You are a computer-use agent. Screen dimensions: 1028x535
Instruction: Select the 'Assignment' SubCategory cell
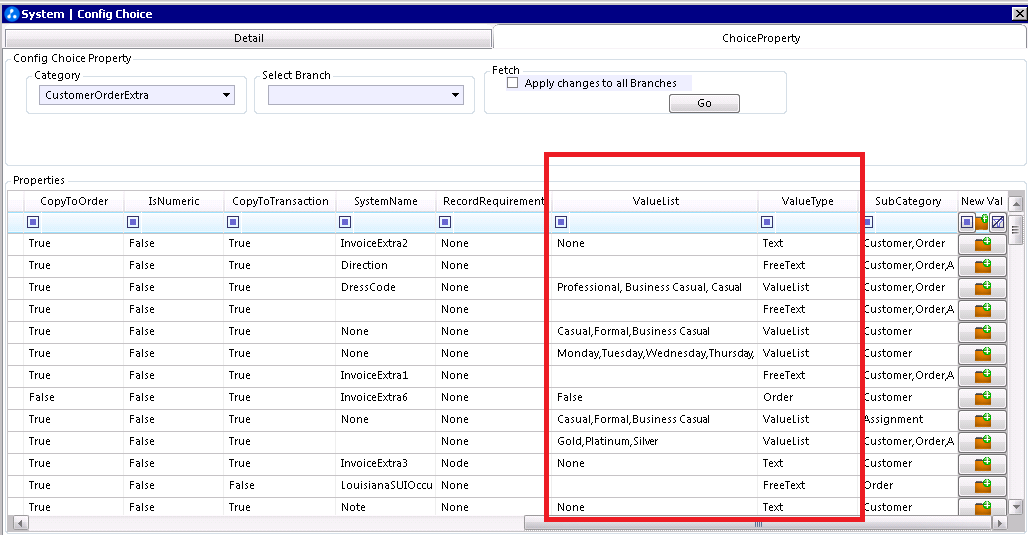[908, 420]
